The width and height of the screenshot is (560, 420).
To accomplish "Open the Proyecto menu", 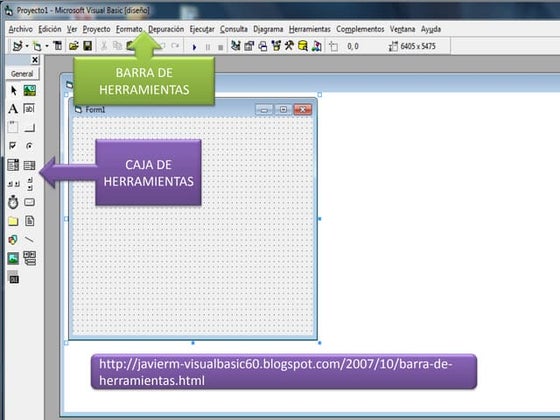I will tap(96, 29).
